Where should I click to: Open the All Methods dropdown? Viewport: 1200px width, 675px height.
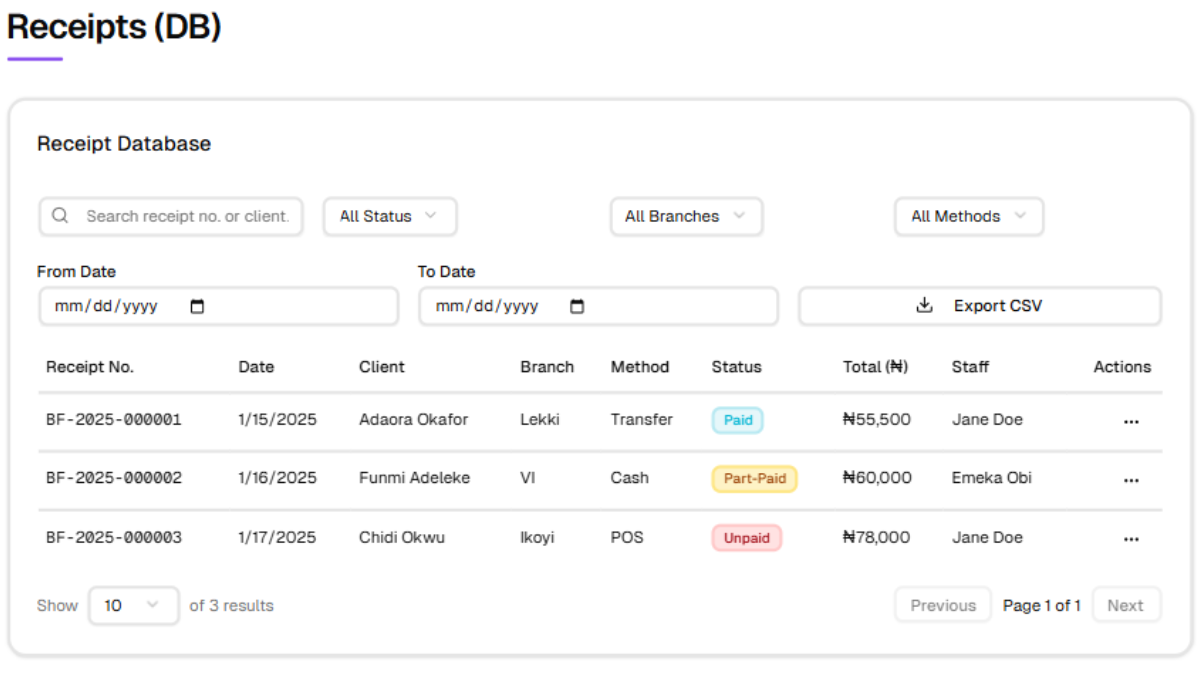(x=968, y=216)
